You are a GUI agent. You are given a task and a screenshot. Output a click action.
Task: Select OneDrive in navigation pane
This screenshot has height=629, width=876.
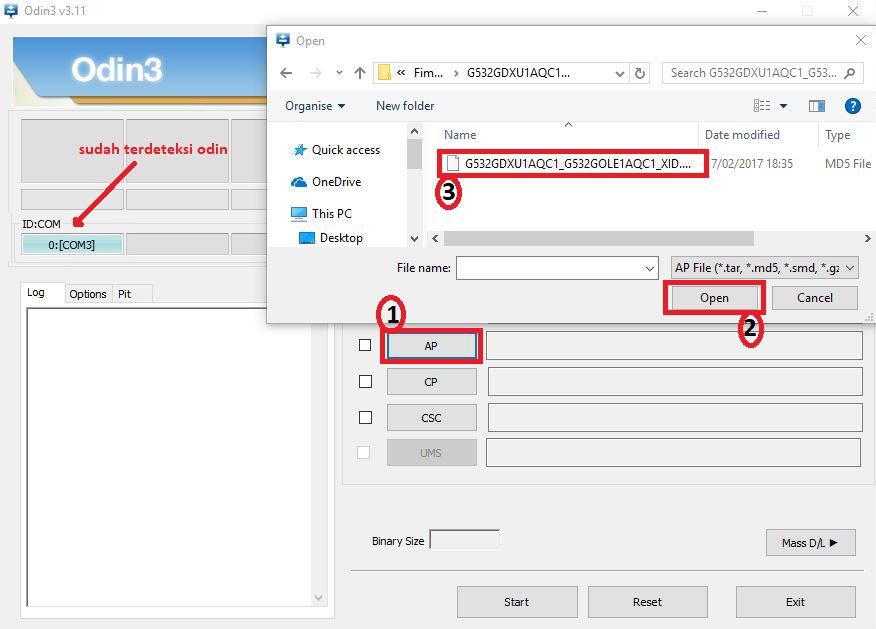tap(327, 182)
